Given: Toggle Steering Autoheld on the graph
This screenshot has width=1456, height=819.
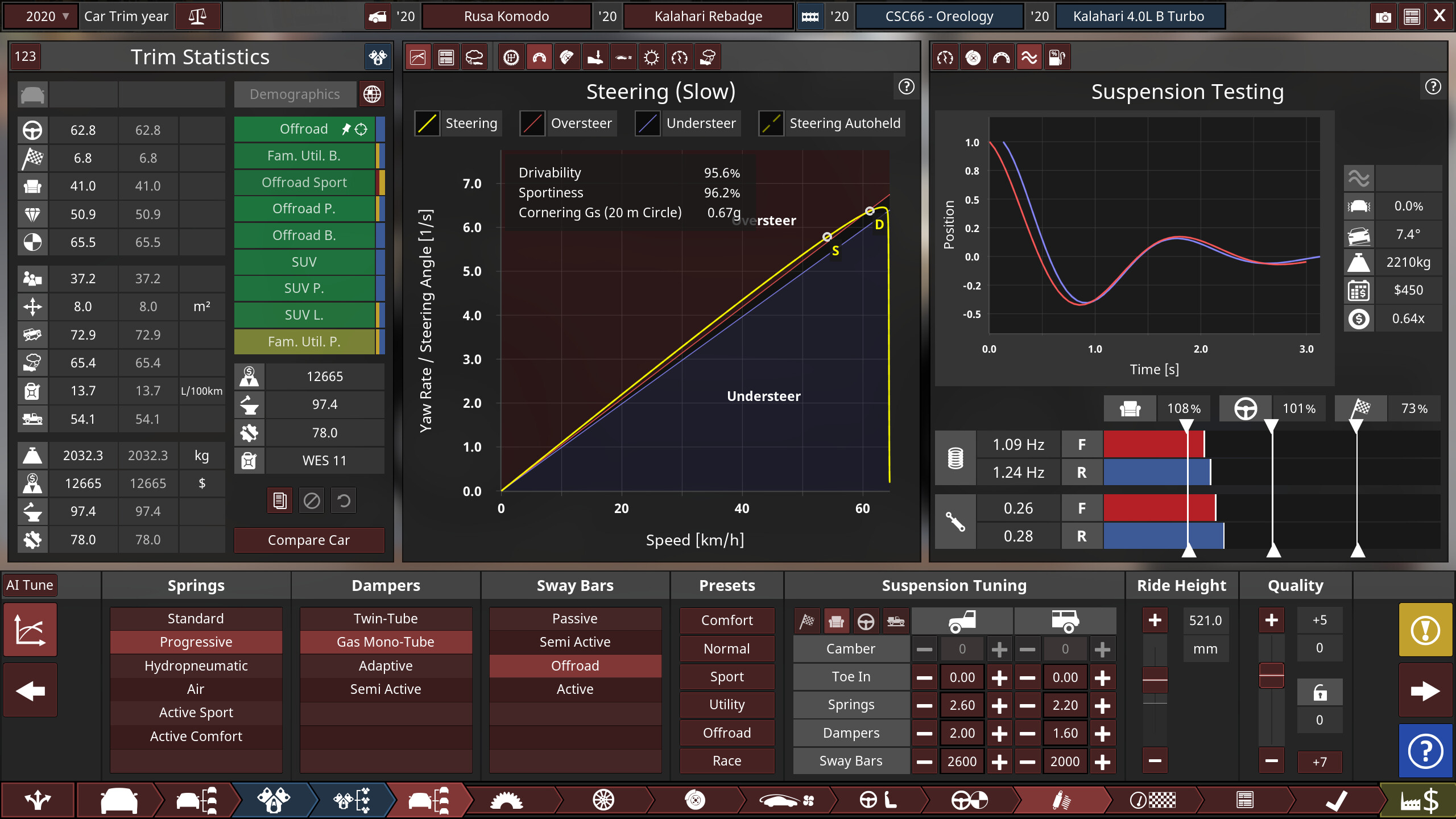Looking at the screenshot, I should [x=831, y=123].
